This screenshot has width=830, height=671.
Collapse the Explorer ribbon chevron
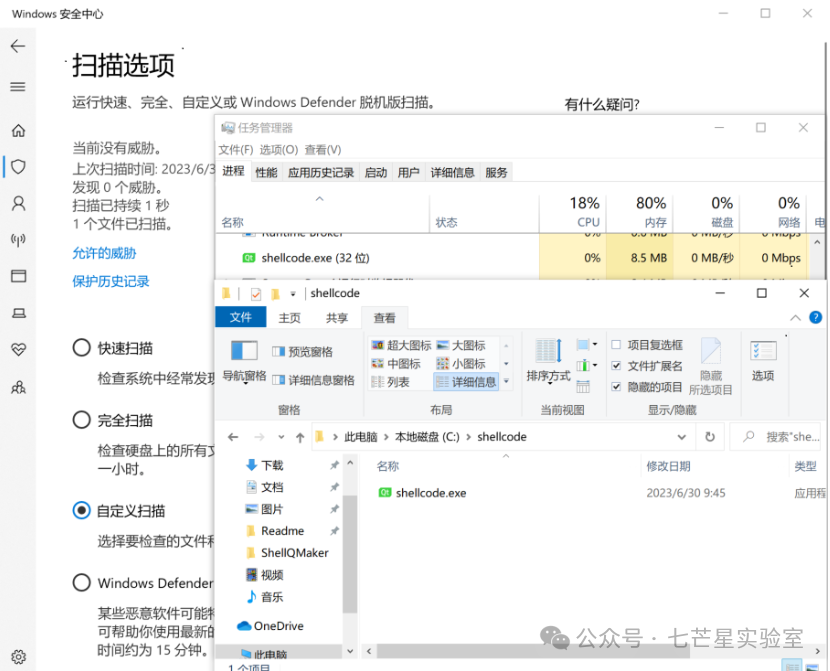click(795, 318)
